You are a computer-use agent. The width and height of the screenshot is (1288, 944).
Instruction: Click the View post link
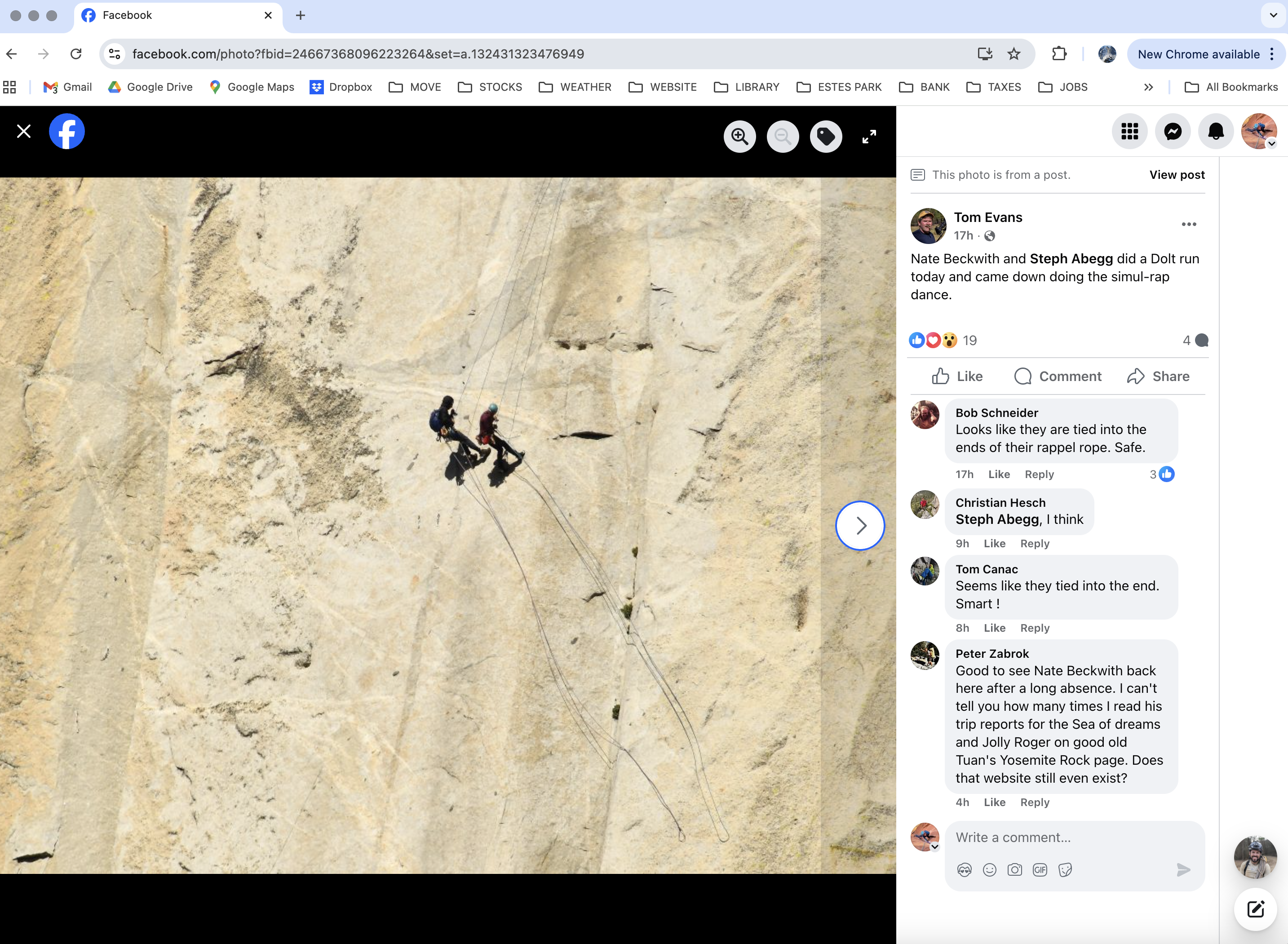(x=1177, y=175)
